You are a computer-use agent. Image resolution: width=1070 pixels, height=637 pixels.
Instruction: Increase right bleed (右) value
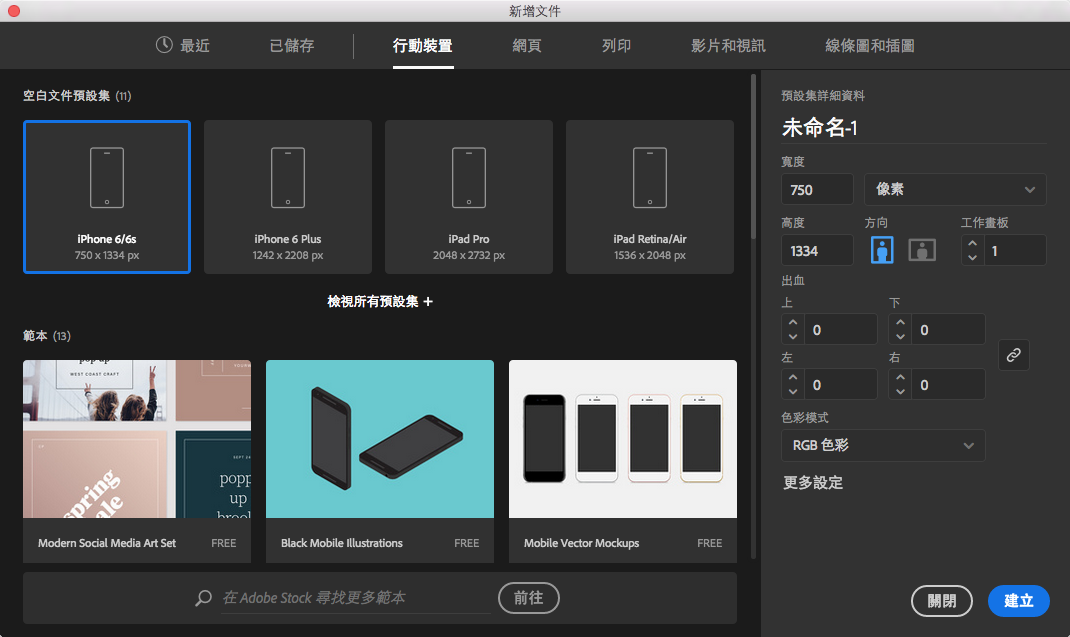coord(900,378)
